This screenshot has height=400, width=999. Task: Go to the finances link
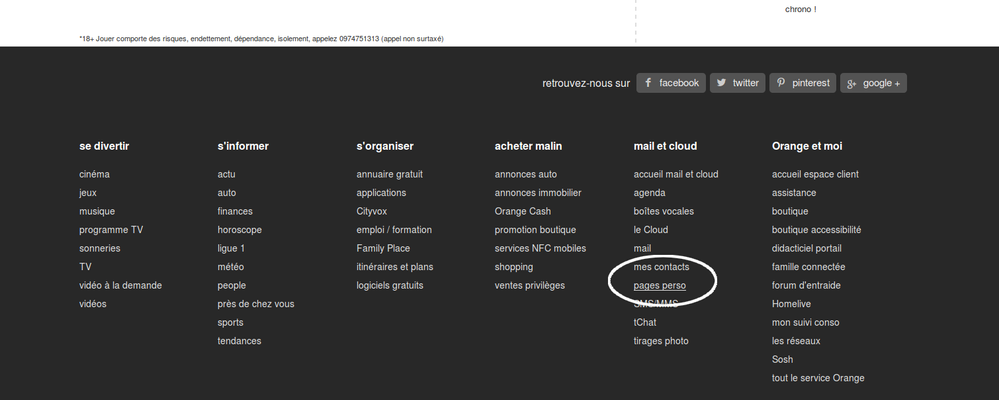235,211
